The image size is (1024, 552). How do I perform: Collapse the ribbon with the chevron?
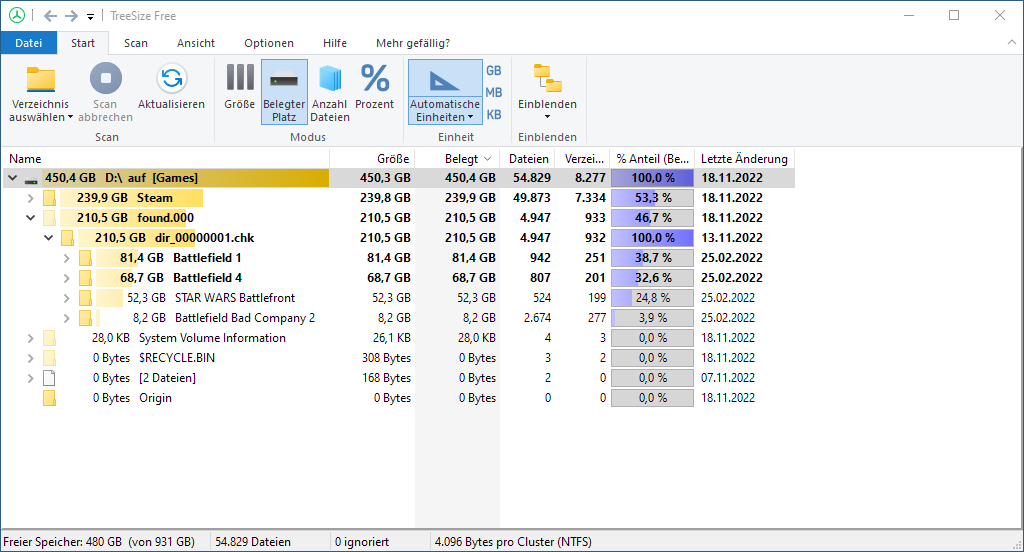coord(1012,42)
